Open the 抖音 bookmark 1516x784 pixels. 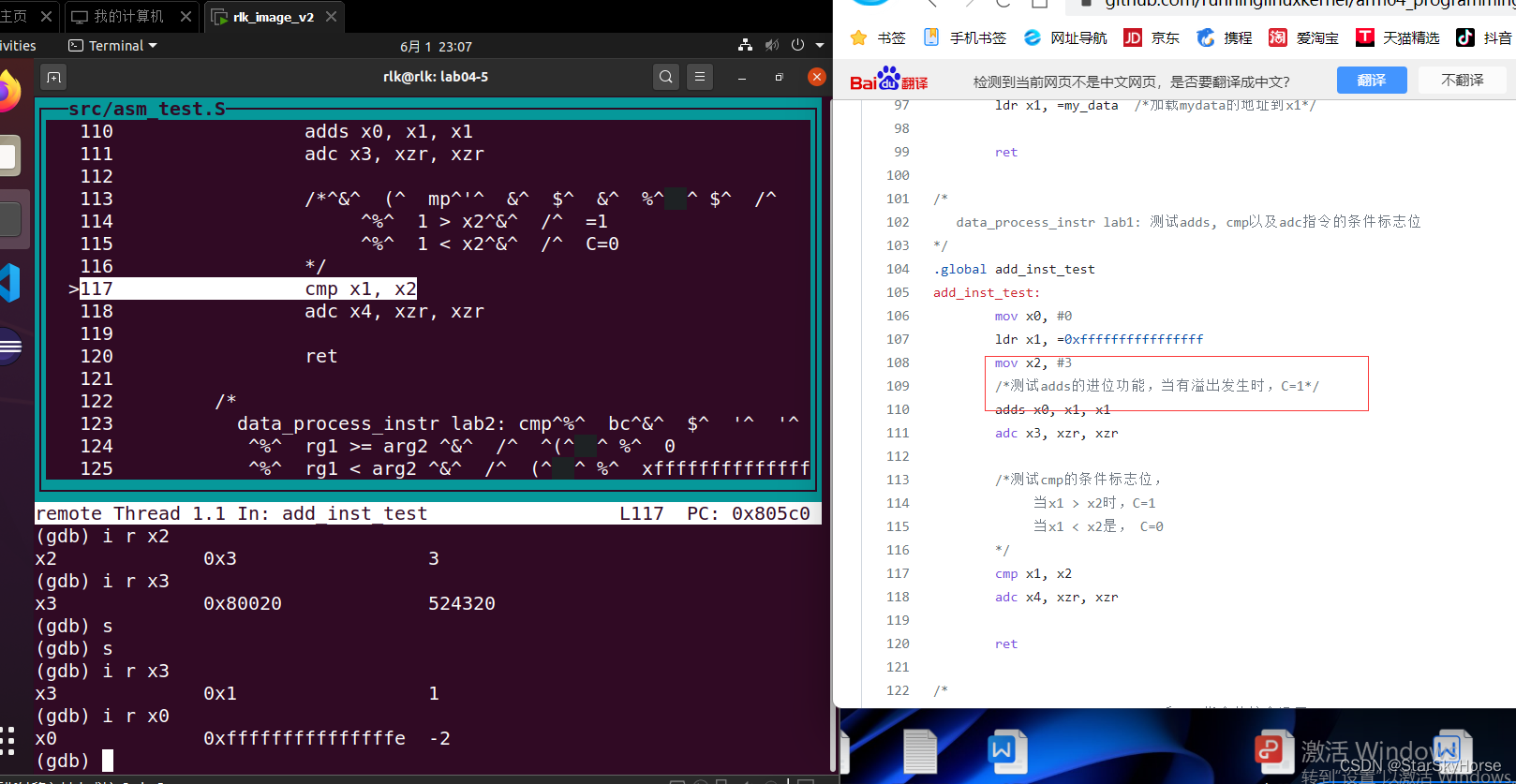(1484, 37)
